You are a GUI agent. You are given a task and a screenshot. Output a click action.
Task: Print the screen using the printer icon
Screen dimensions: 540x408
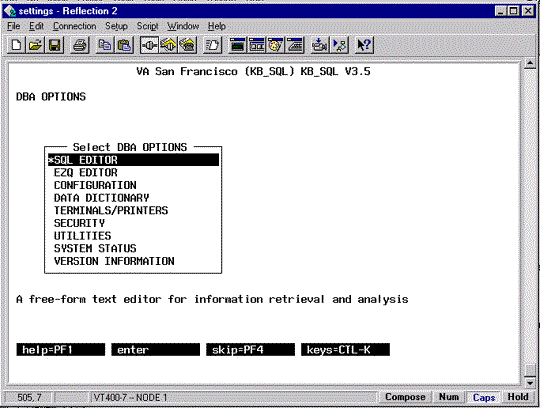tap(80, 45)
